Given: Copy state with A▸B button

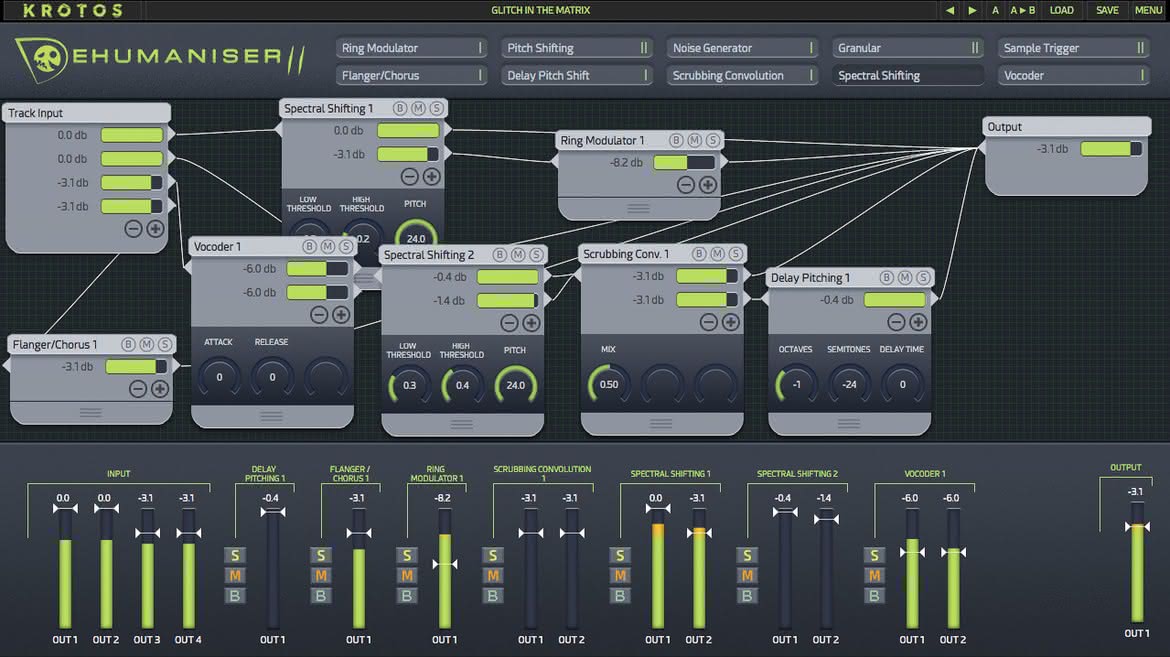Looking at the screenshot, I should point(1022,10).
